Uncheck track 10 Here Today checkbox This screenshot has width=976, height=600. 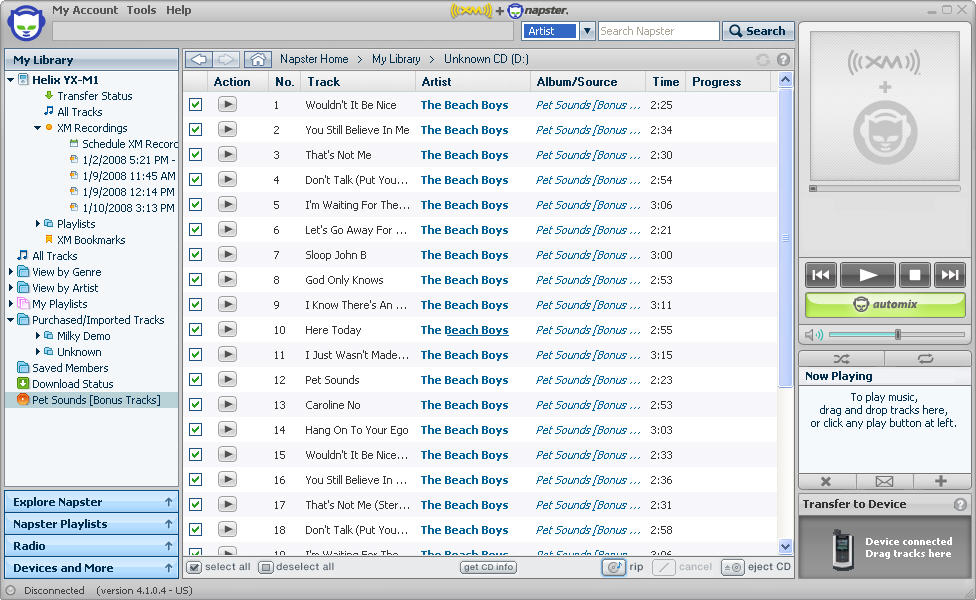point(195,329)
